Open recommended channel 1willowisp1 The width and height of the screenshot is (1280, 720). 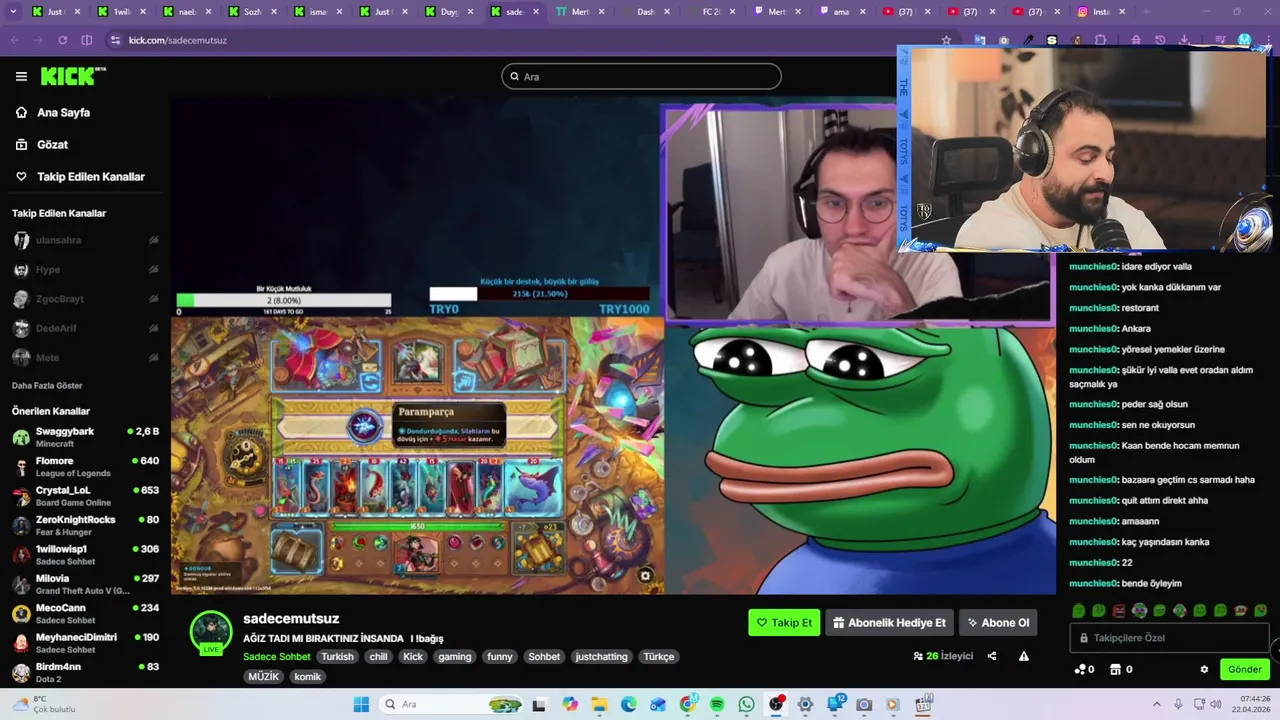85,555
